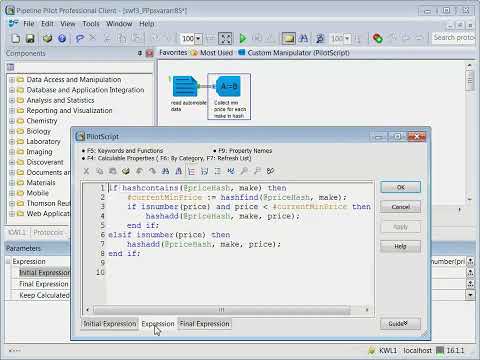
Task: Click the localhost status bar entry
Action: (x=417, y=350)
